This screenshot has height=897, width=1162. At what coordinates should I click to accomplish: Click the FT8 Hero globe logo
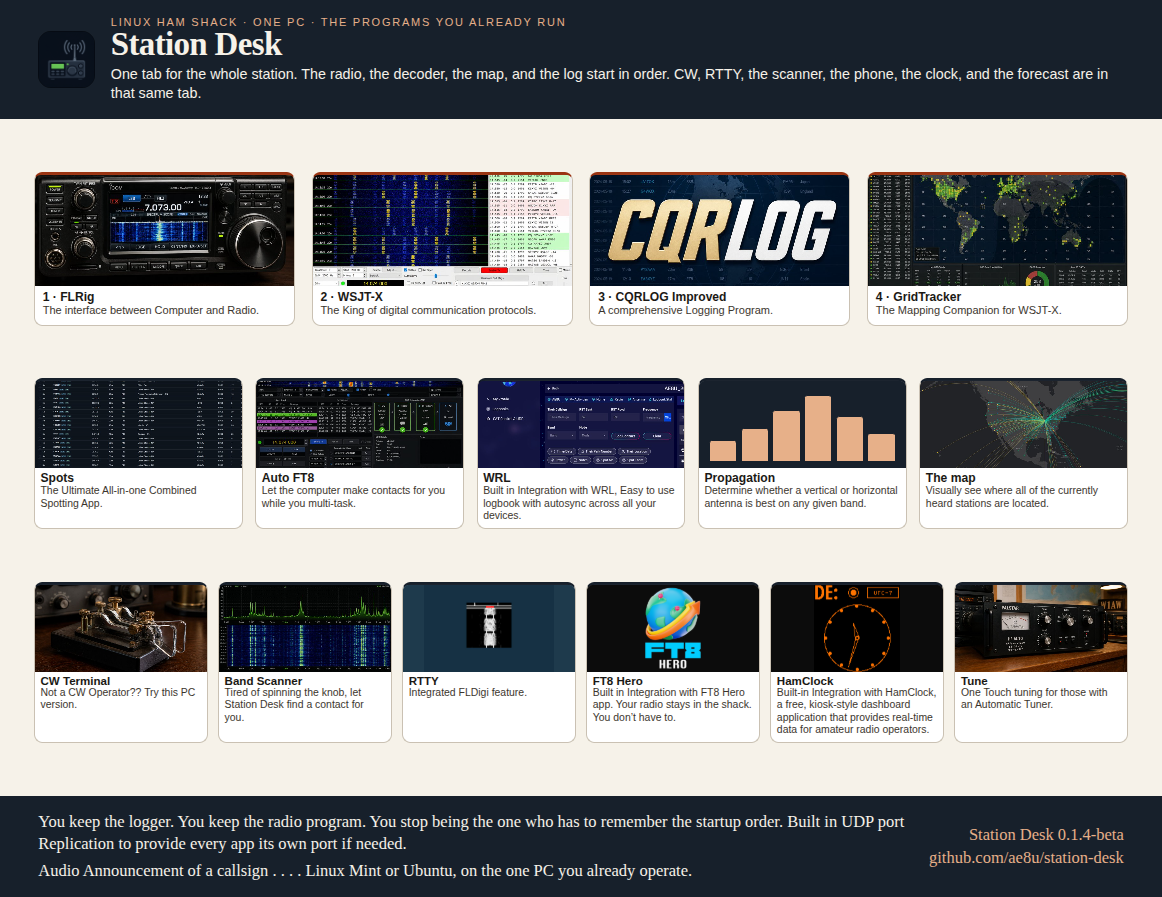click(673, 628)
